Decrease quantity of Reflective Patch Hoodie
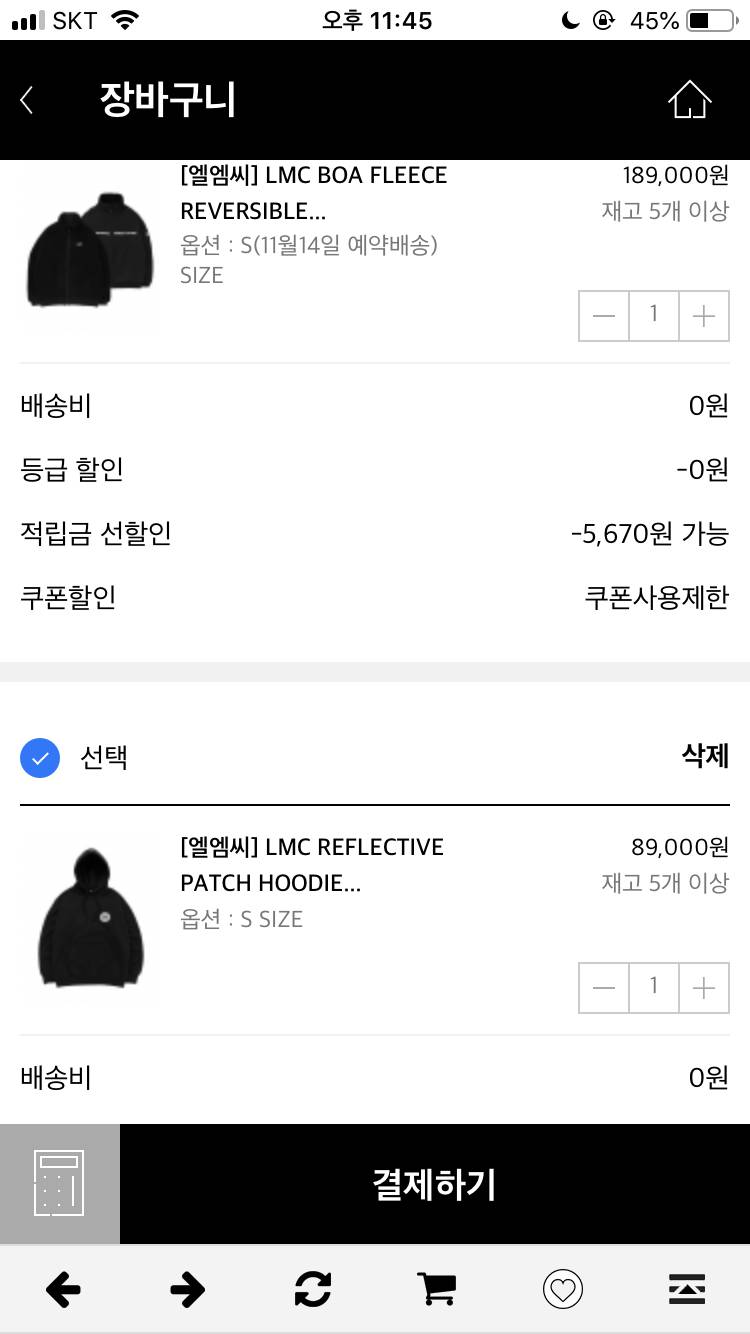 pos(604,988)
